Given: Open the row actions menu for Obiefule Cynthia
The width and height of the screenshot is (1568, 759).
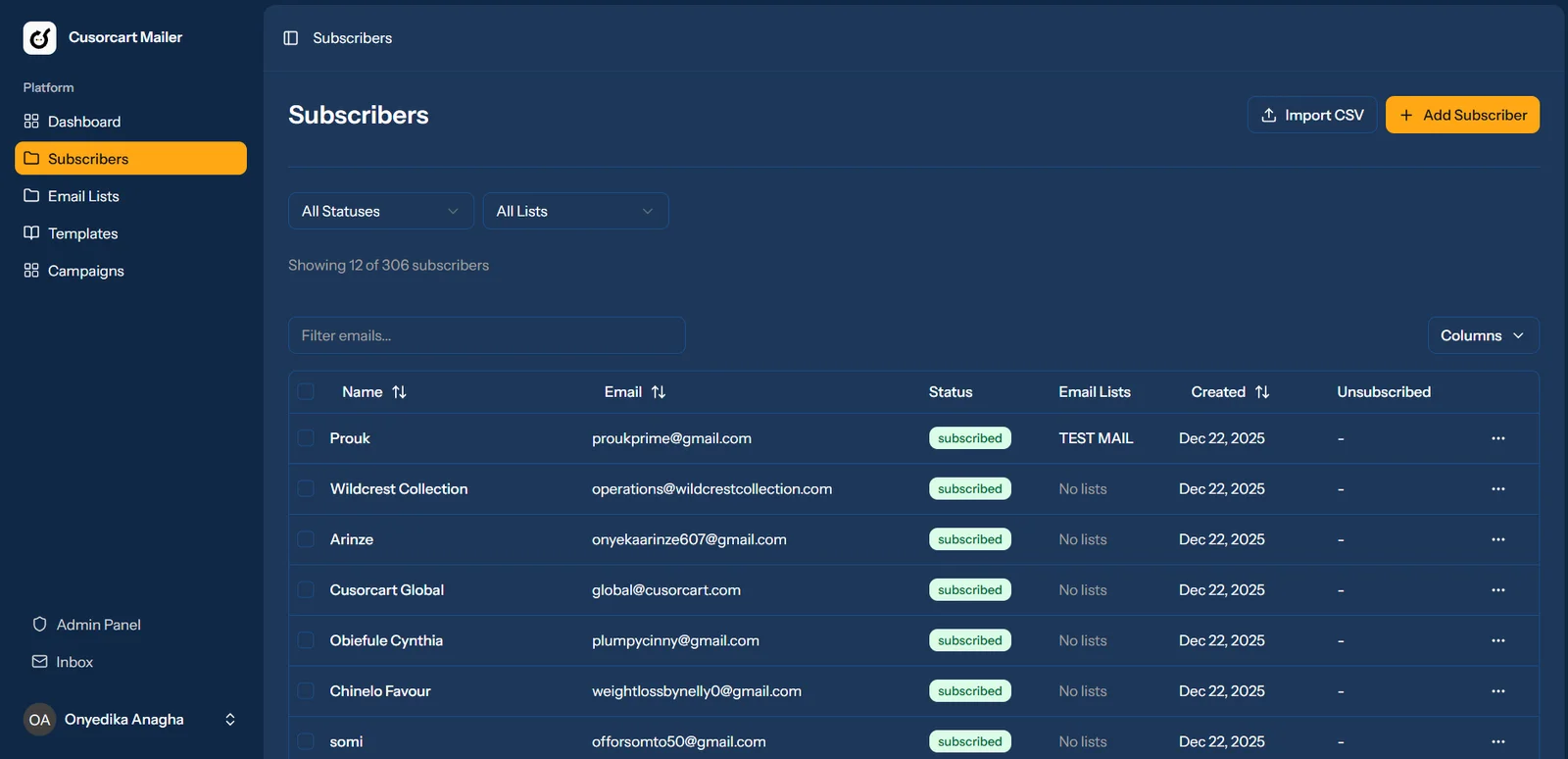Looking at the screenshot, I should click(1498, 640).
